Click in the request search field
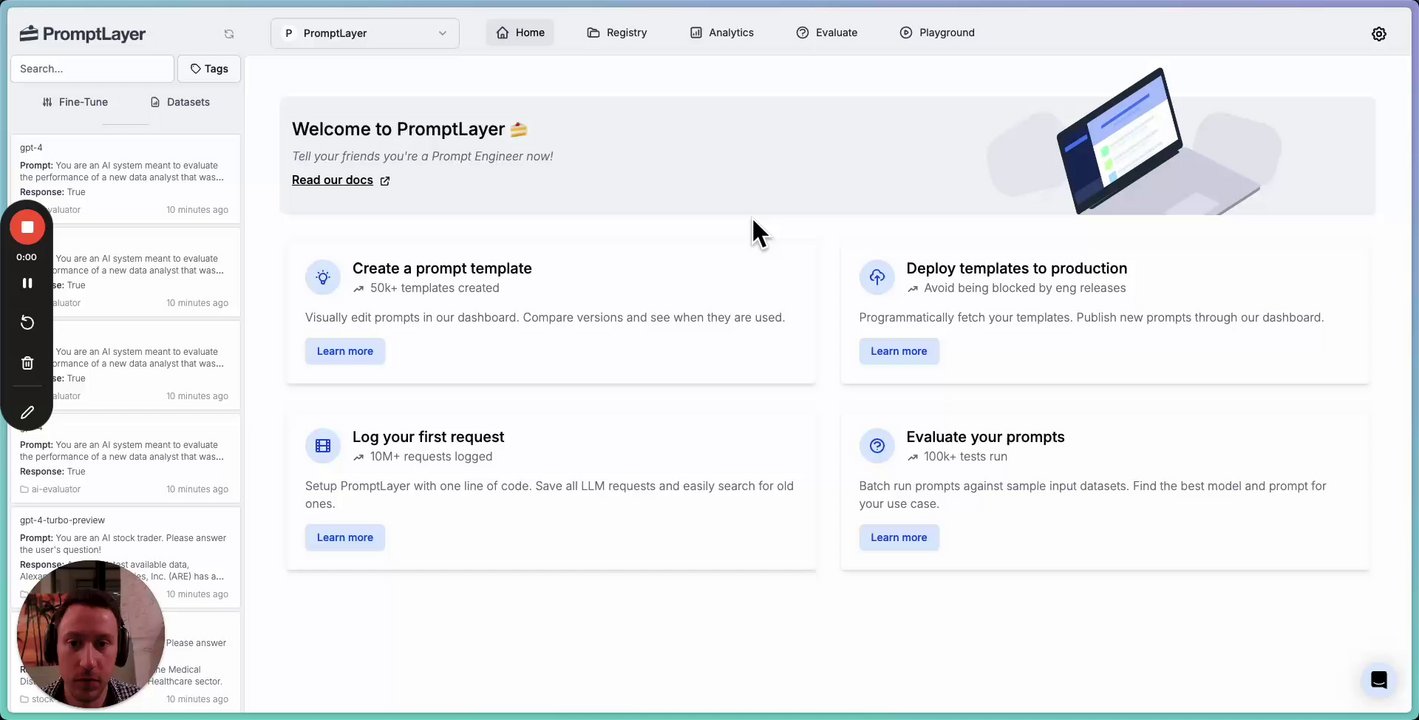This screenshot has width=1419, height=720. (92, 69)
